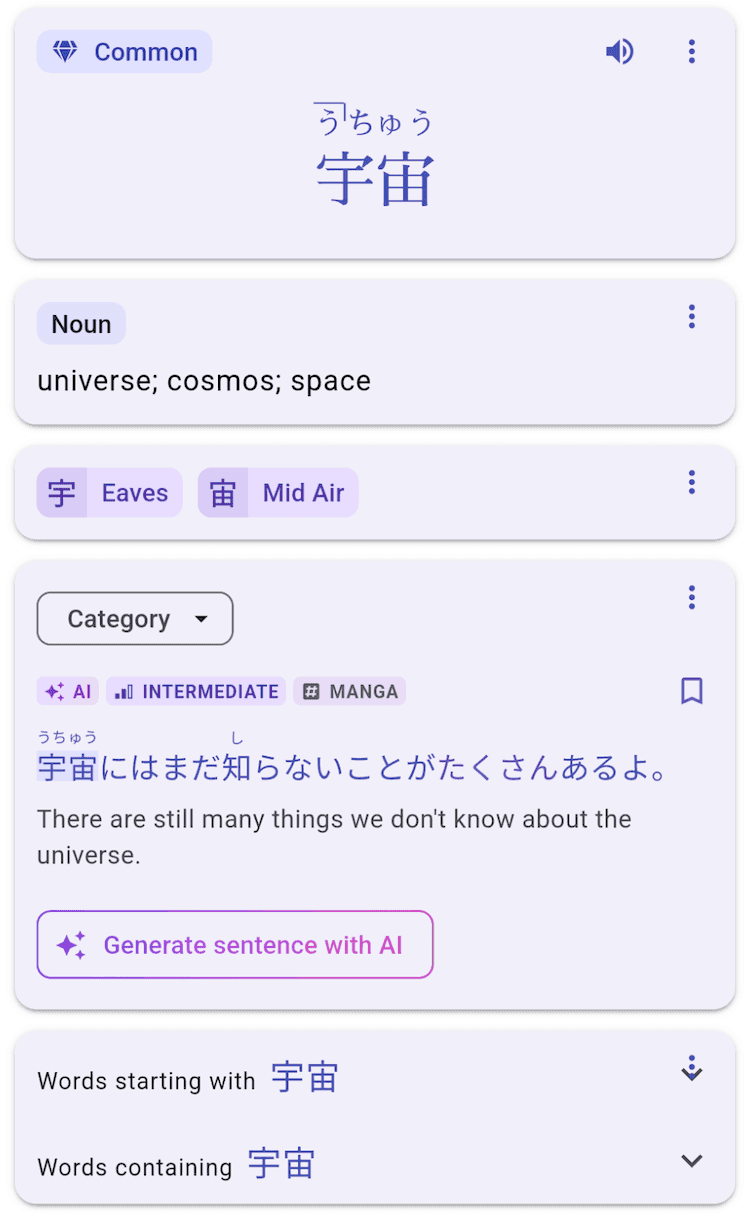This screenshot has width=750, height=1218.
Task: Click the INTERMEDIATE level tag
Action: pyautogui.click(x=196, y=692)
